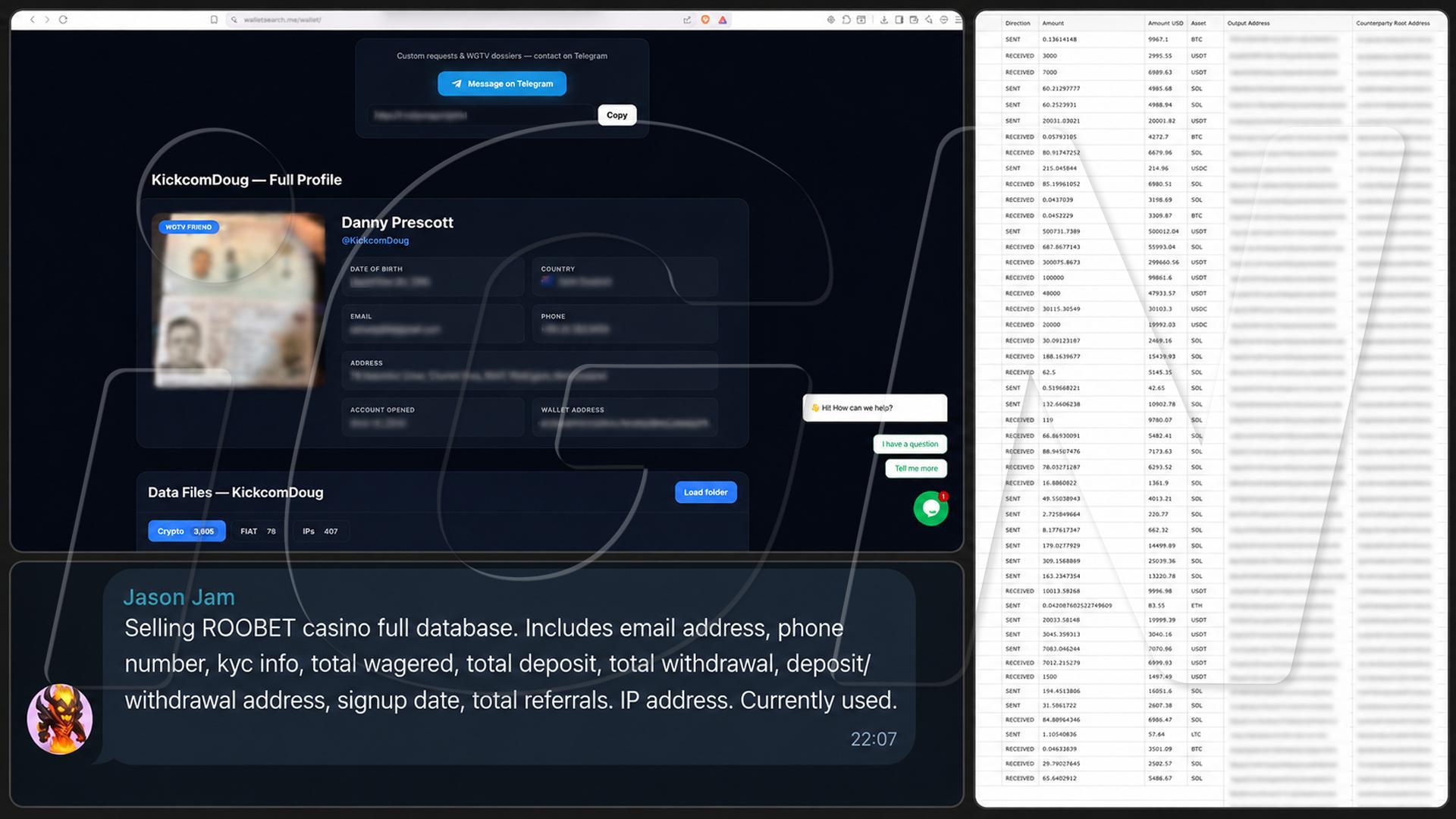Select the amount cell 300075.8673

point(1061,262)
